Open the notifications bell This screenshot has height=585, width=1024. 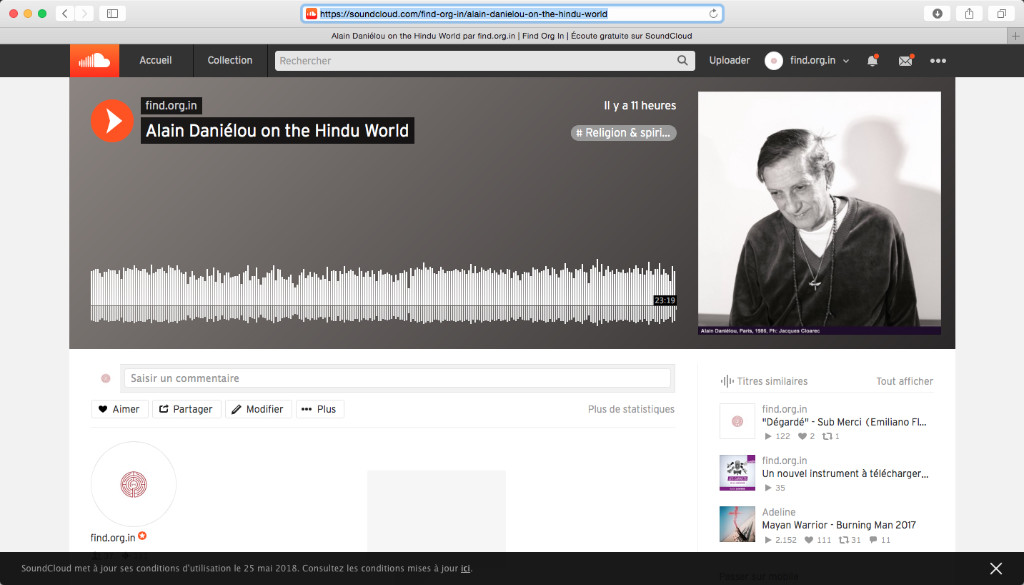[x=872, y=61]
